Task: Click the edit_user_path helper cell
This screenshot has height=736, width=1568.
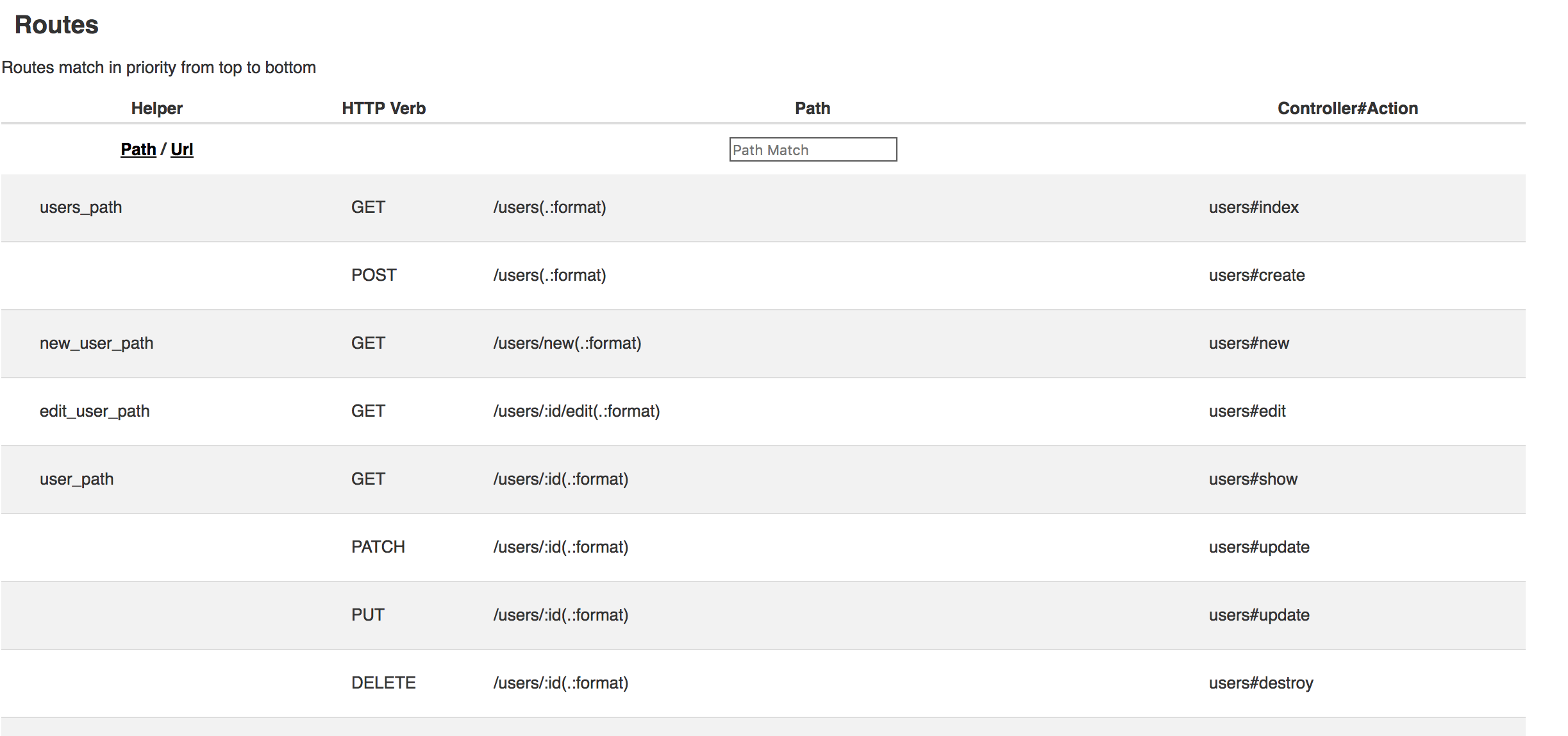Action: 95,411
